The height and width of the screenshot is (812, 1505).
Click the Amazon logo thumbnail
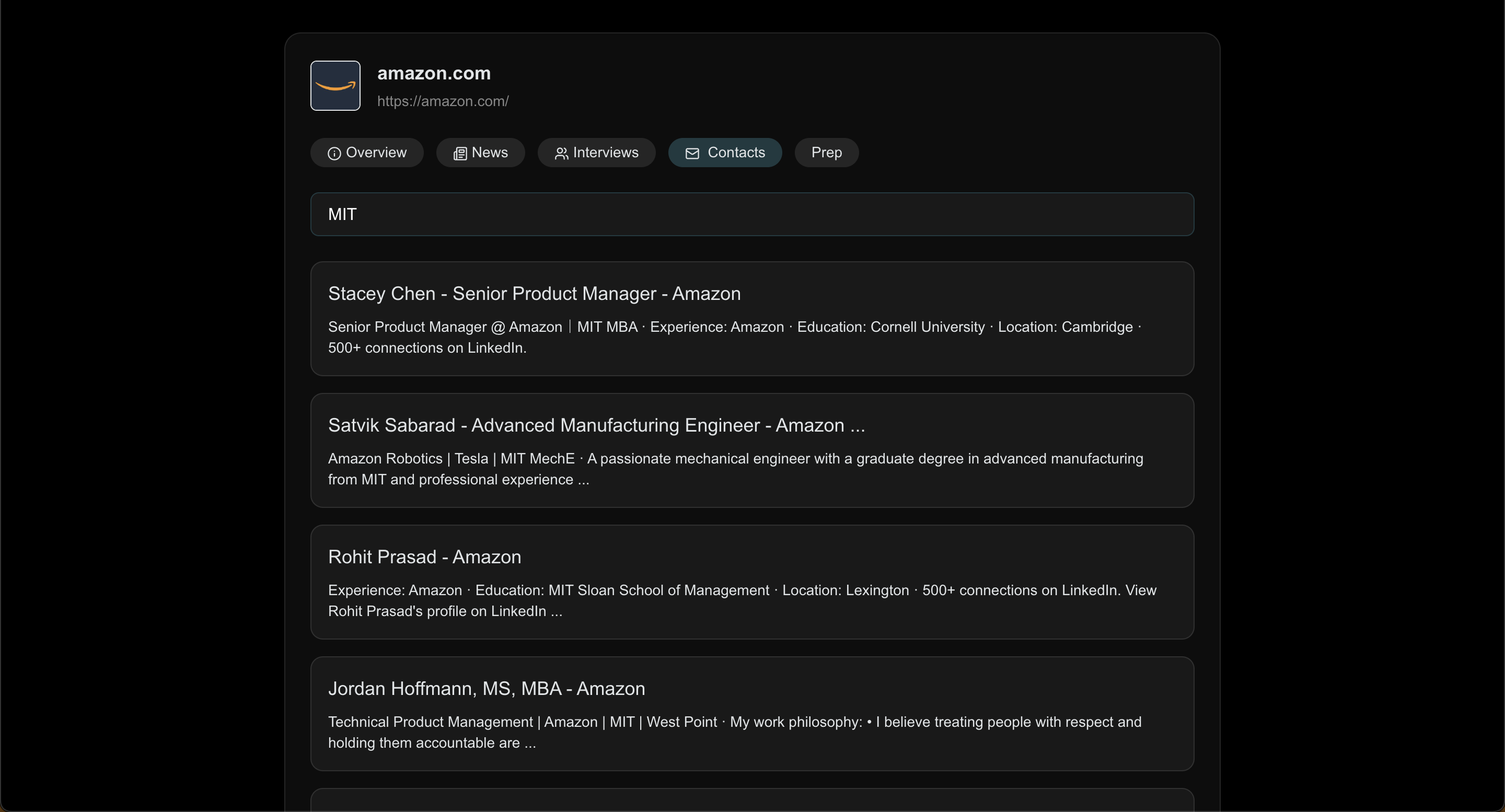click(335, 86)
